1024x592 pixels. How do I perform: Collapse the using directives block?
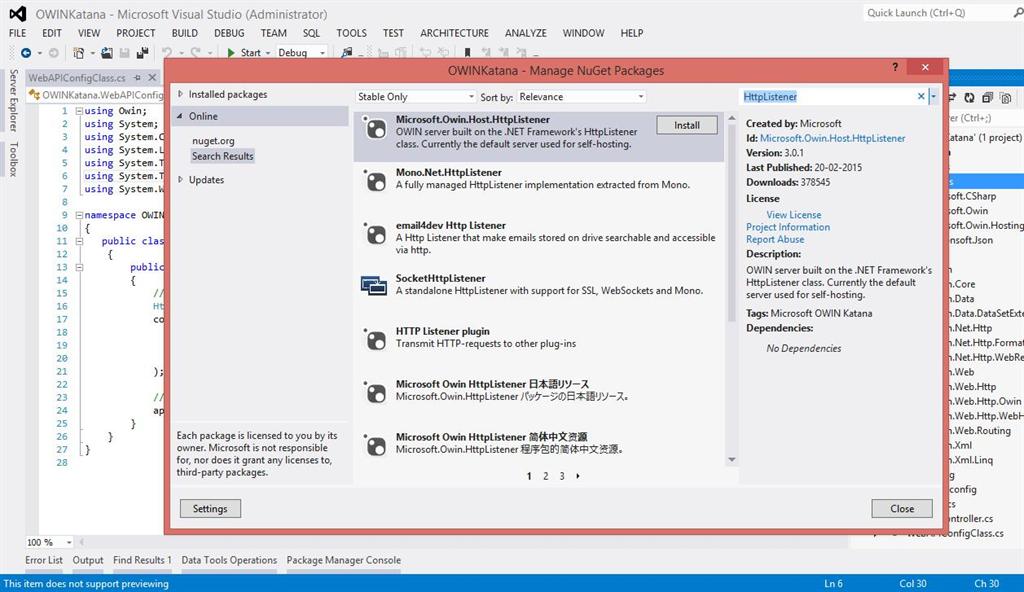coord(79,111)
